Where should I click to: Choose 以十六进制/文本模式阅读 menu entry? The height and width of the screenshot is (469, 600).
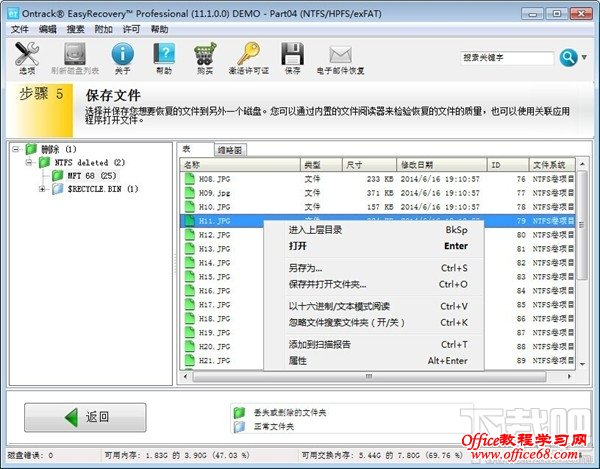coord(374,306)
